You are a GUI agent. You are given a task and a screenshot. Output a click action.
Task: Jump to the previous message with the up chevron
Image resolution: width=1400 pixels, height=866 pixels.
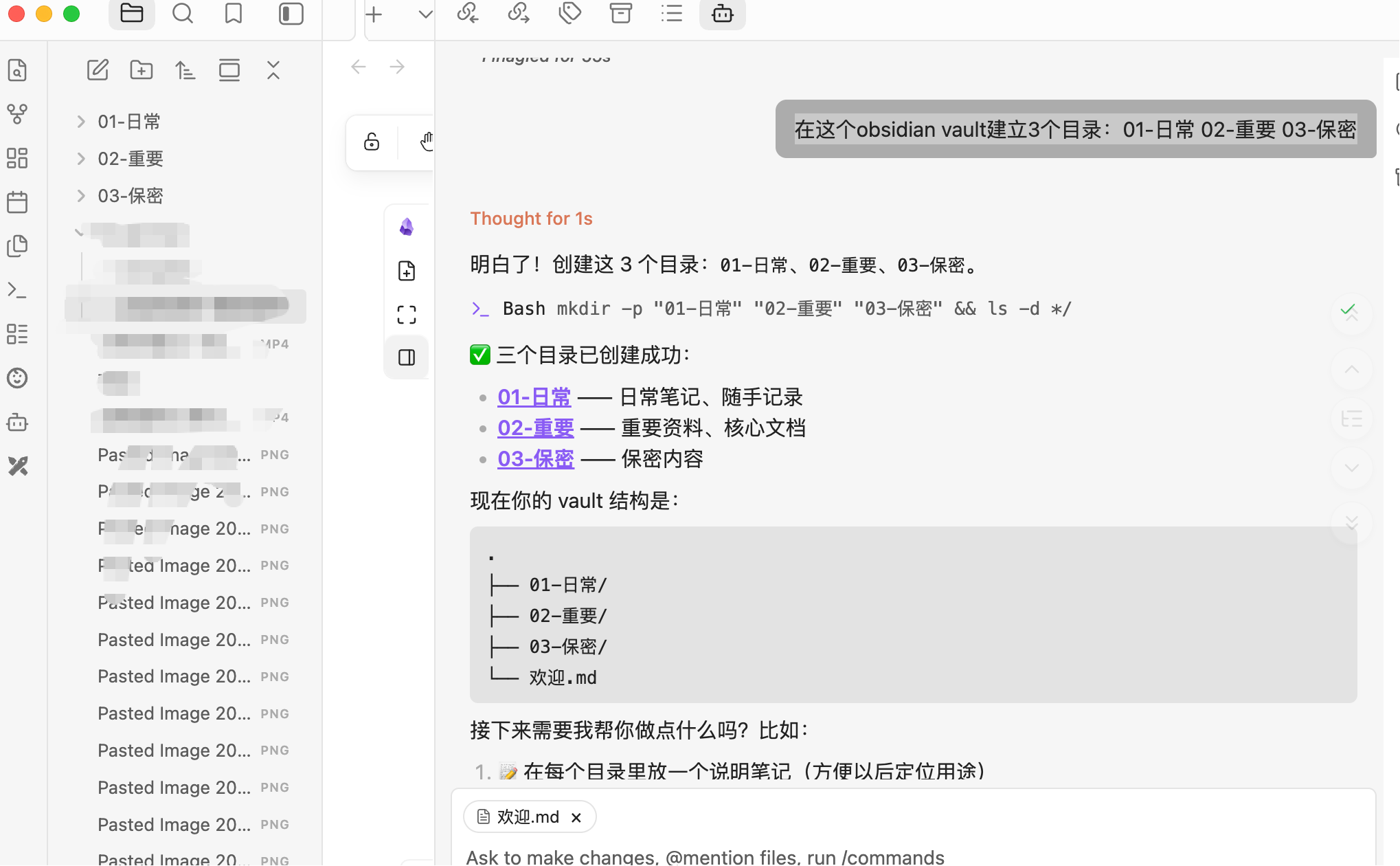[x=1352, y=370]
